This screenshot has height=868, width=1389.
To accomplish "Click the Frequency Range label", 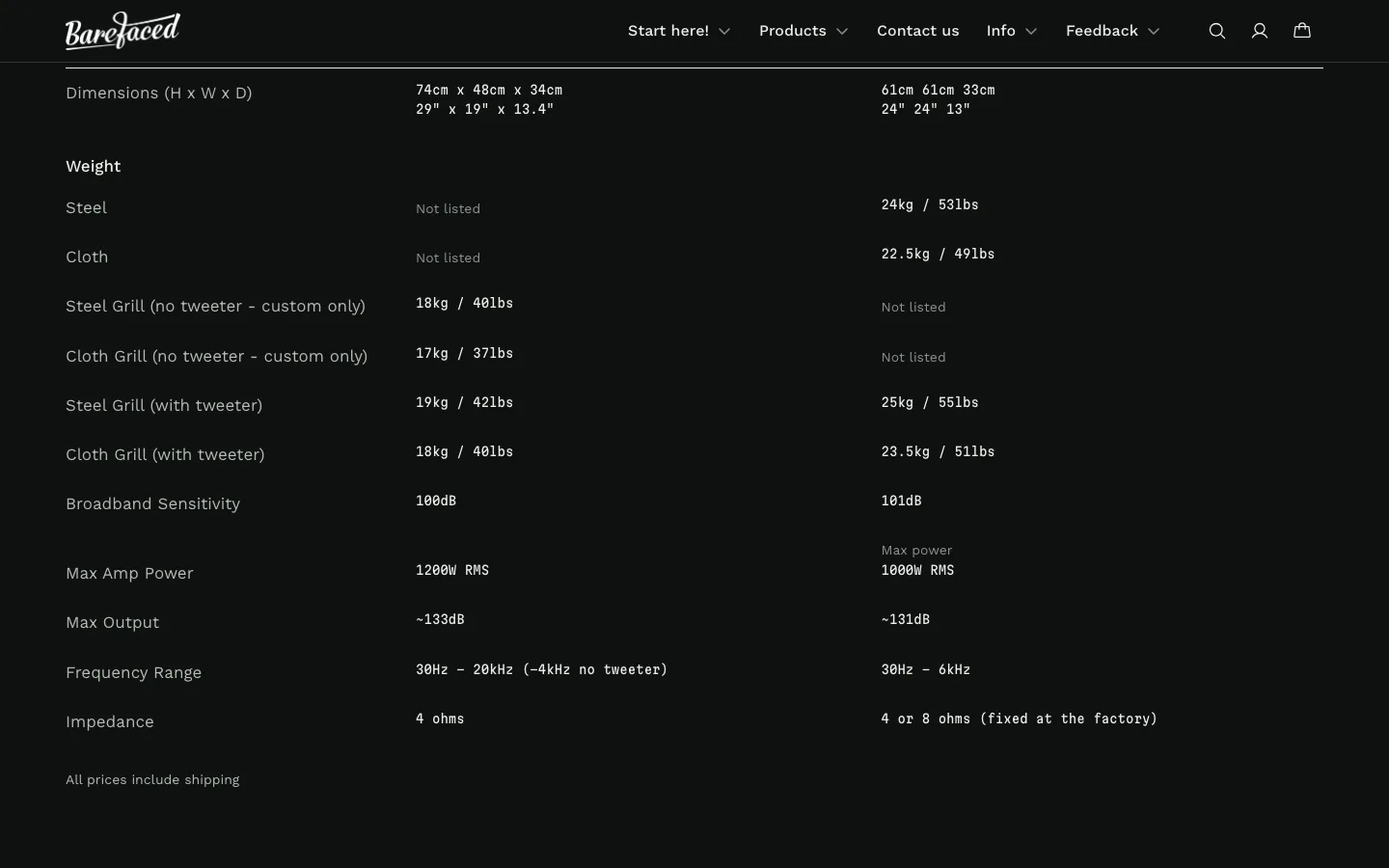I will coord(134,673).
